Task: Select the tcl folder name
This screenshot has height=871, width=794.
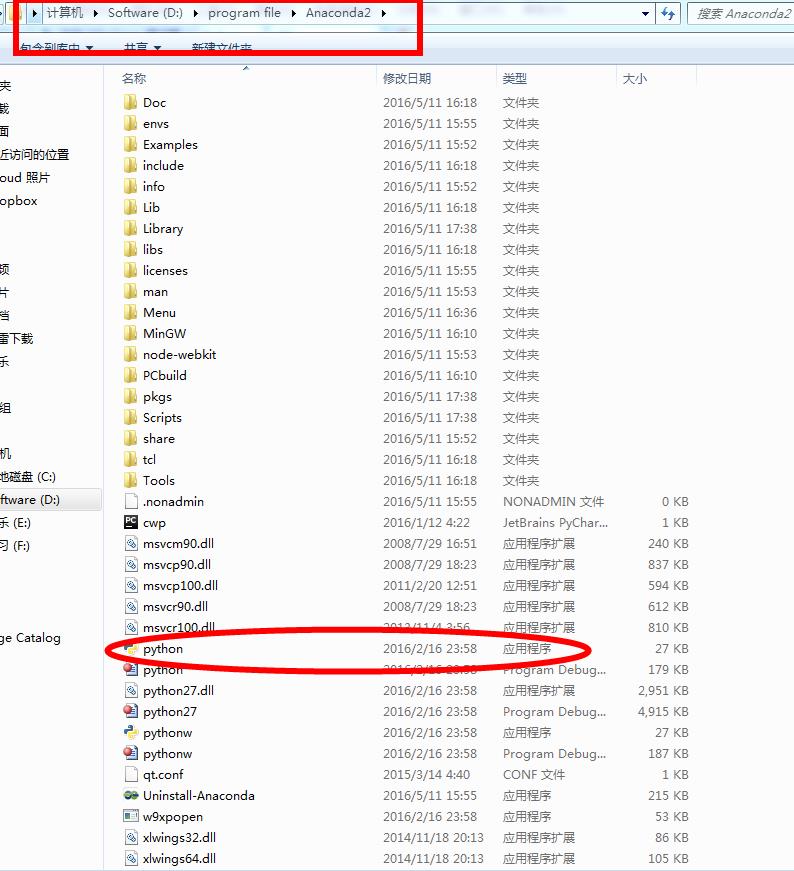Action: point(149,459)
